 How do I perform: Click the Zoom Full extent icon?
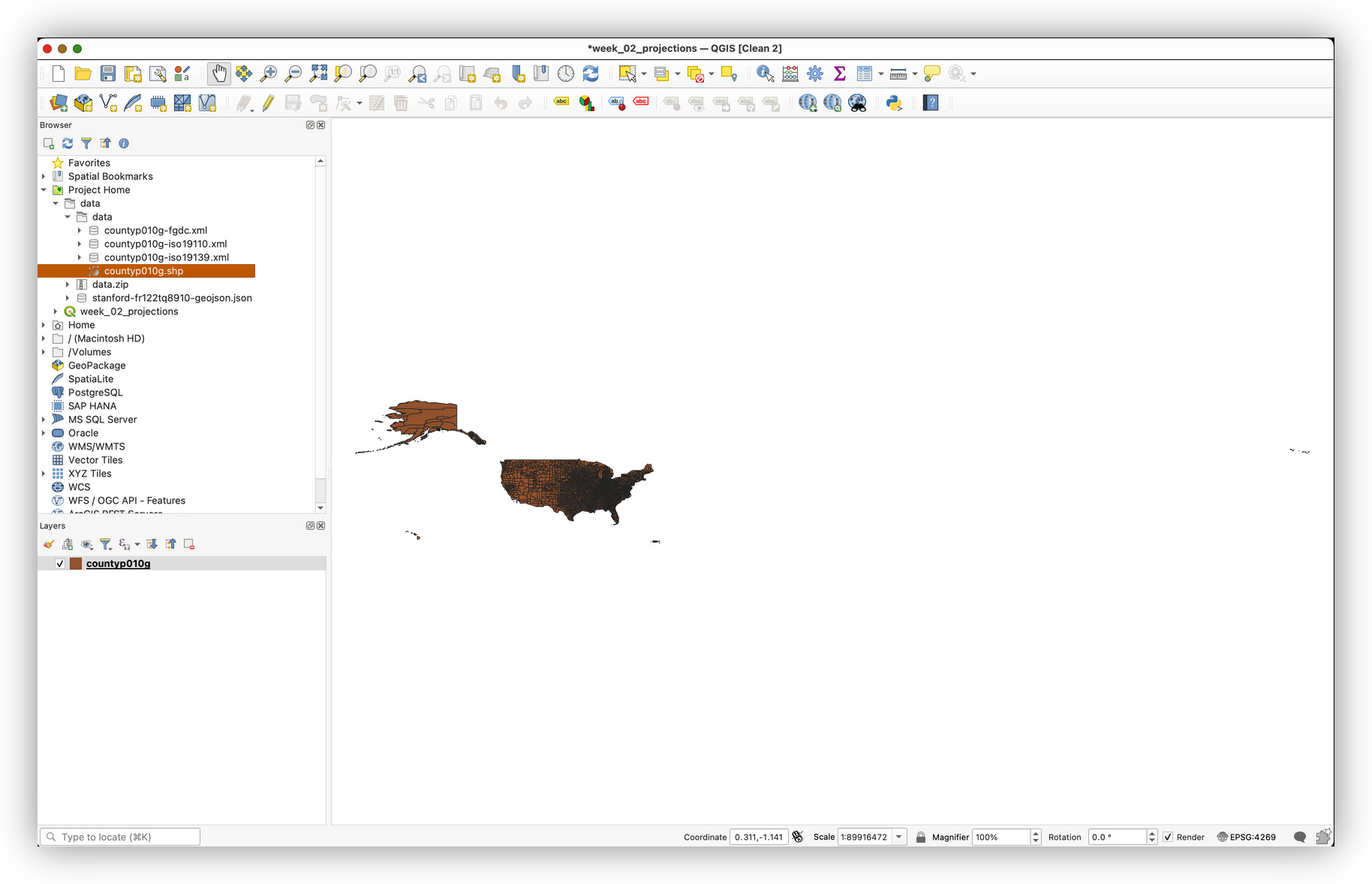point(318,74)
